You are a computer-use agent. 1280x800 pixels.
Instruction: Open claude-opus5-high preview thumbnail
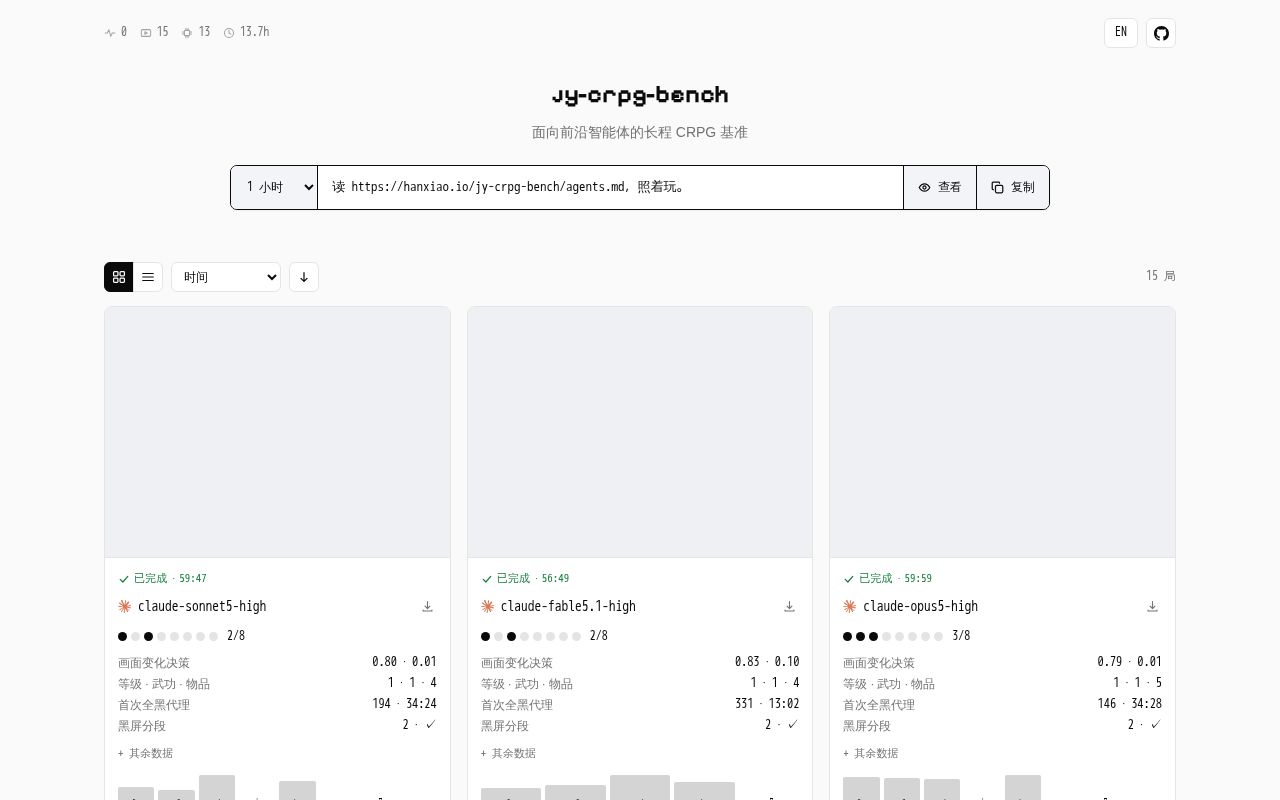1002,432
